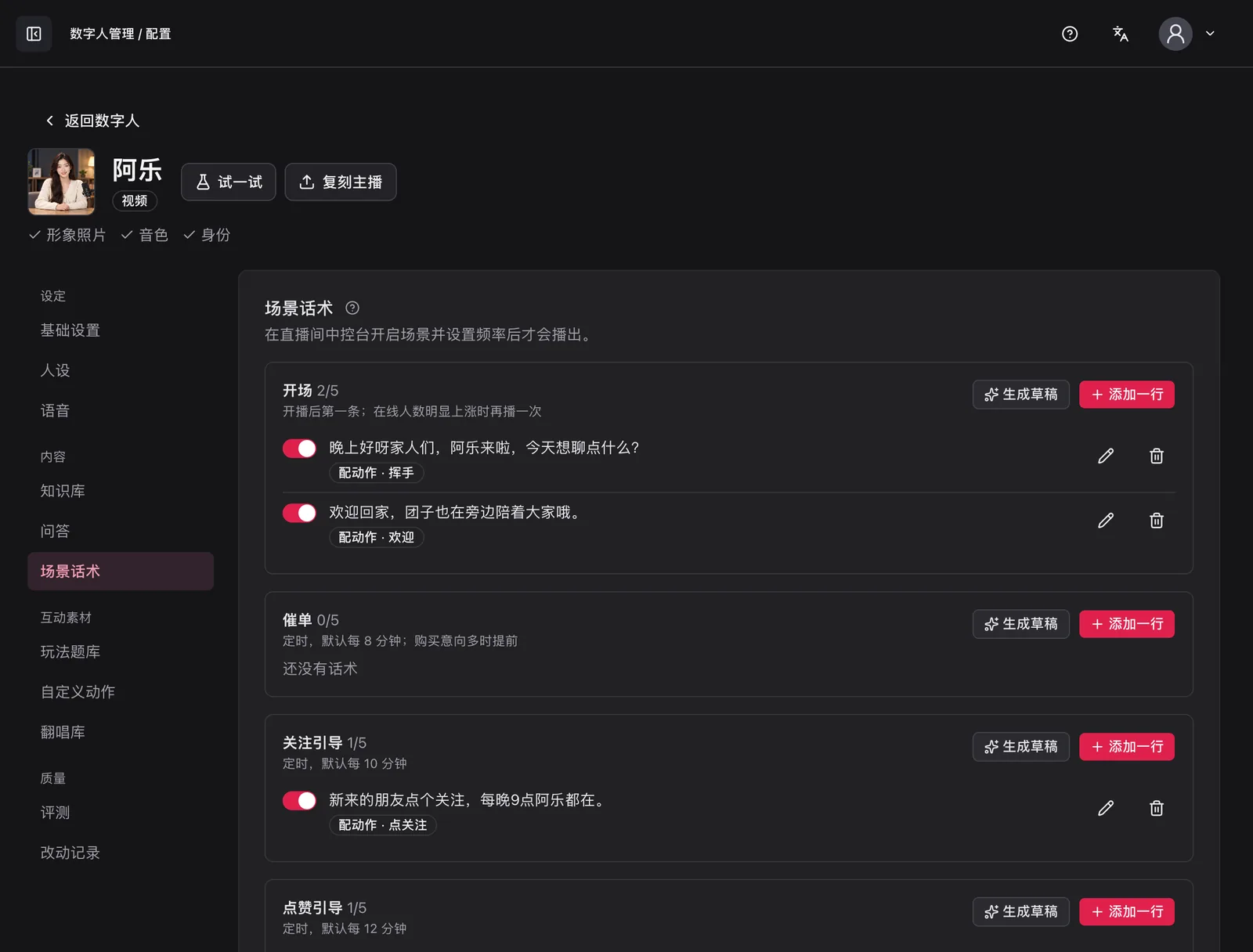Image resolution: width=1253 pixels, height=952 pixels.
Task: Generate draft for 开场 section
Action: click(x=1021, y=395)
